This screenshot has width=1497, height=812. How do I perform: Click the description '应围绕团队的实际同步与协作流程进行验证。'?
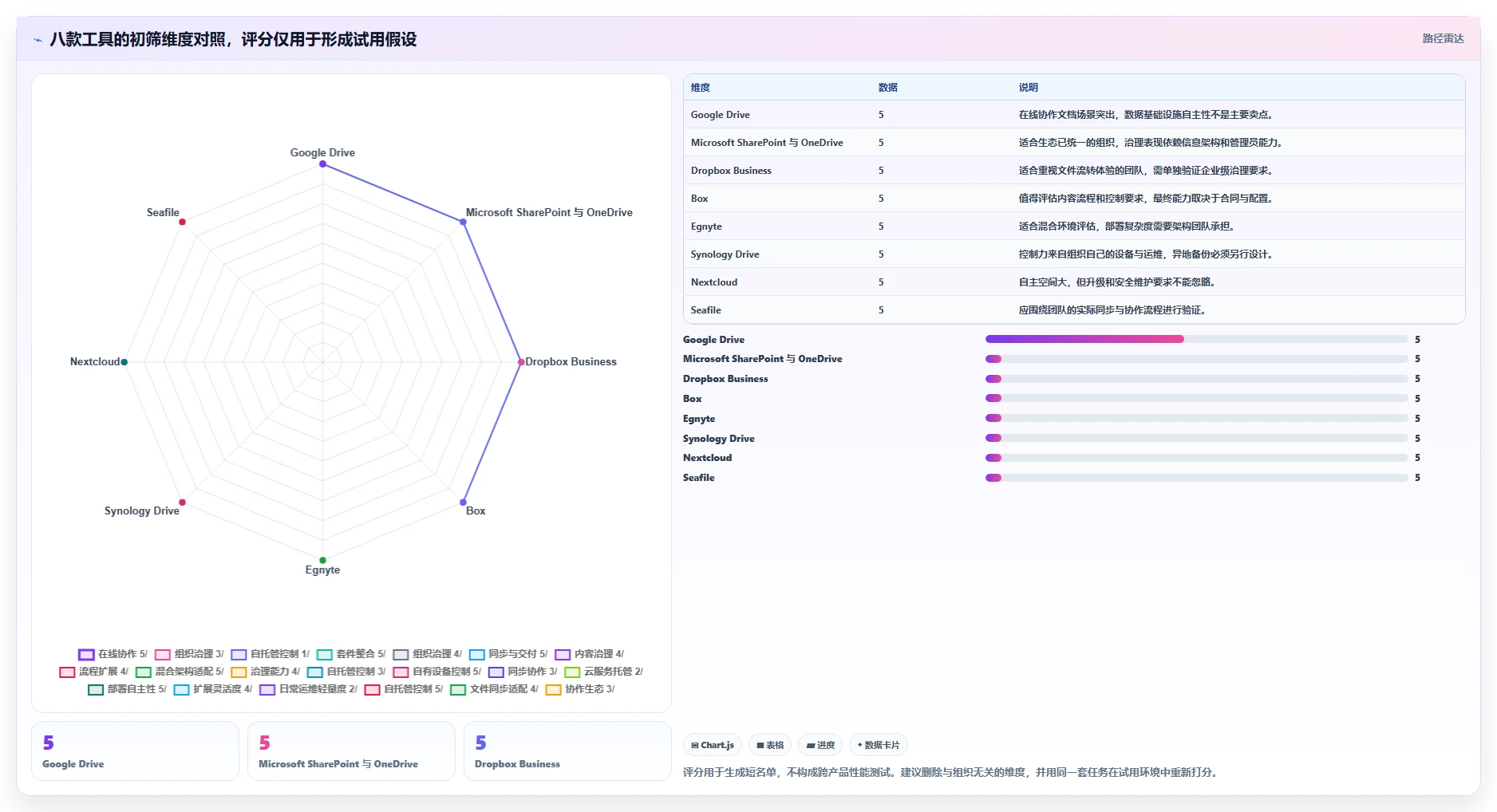(1114, 310)
